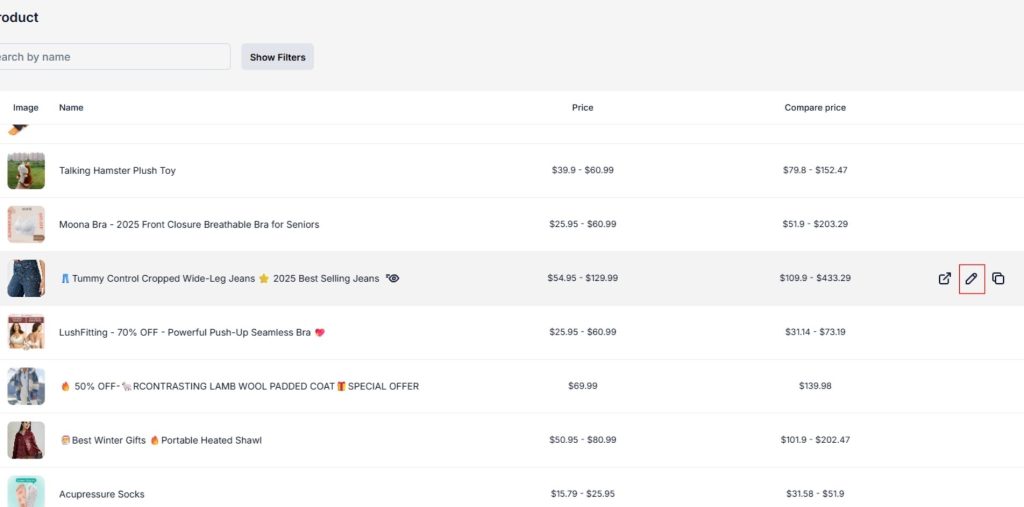The width and height of the screenshot is (1024, 507).
Task: Click compare price $31.58 - $51.9
Action: (x=815, y=494)
